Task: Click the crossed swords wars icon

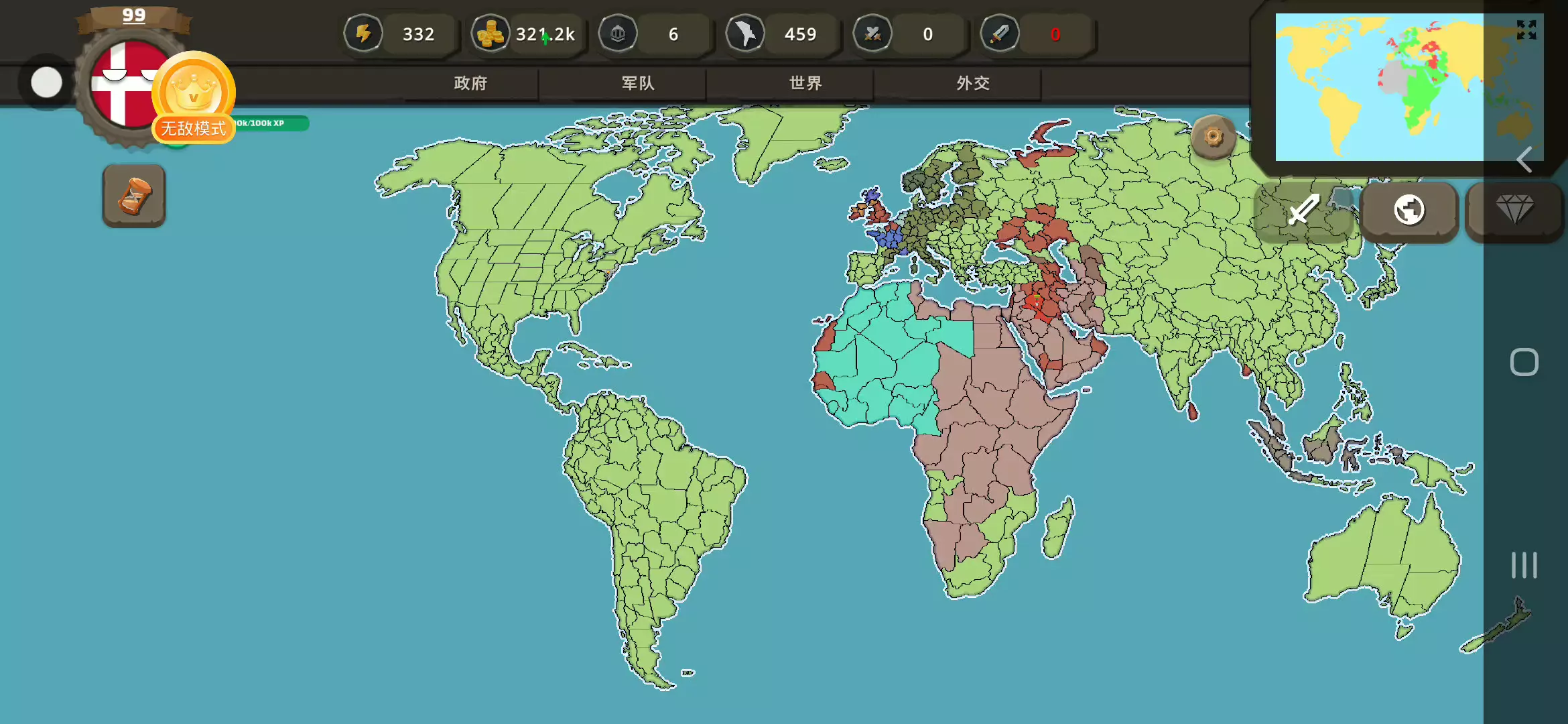Action: tap(872, 34)
